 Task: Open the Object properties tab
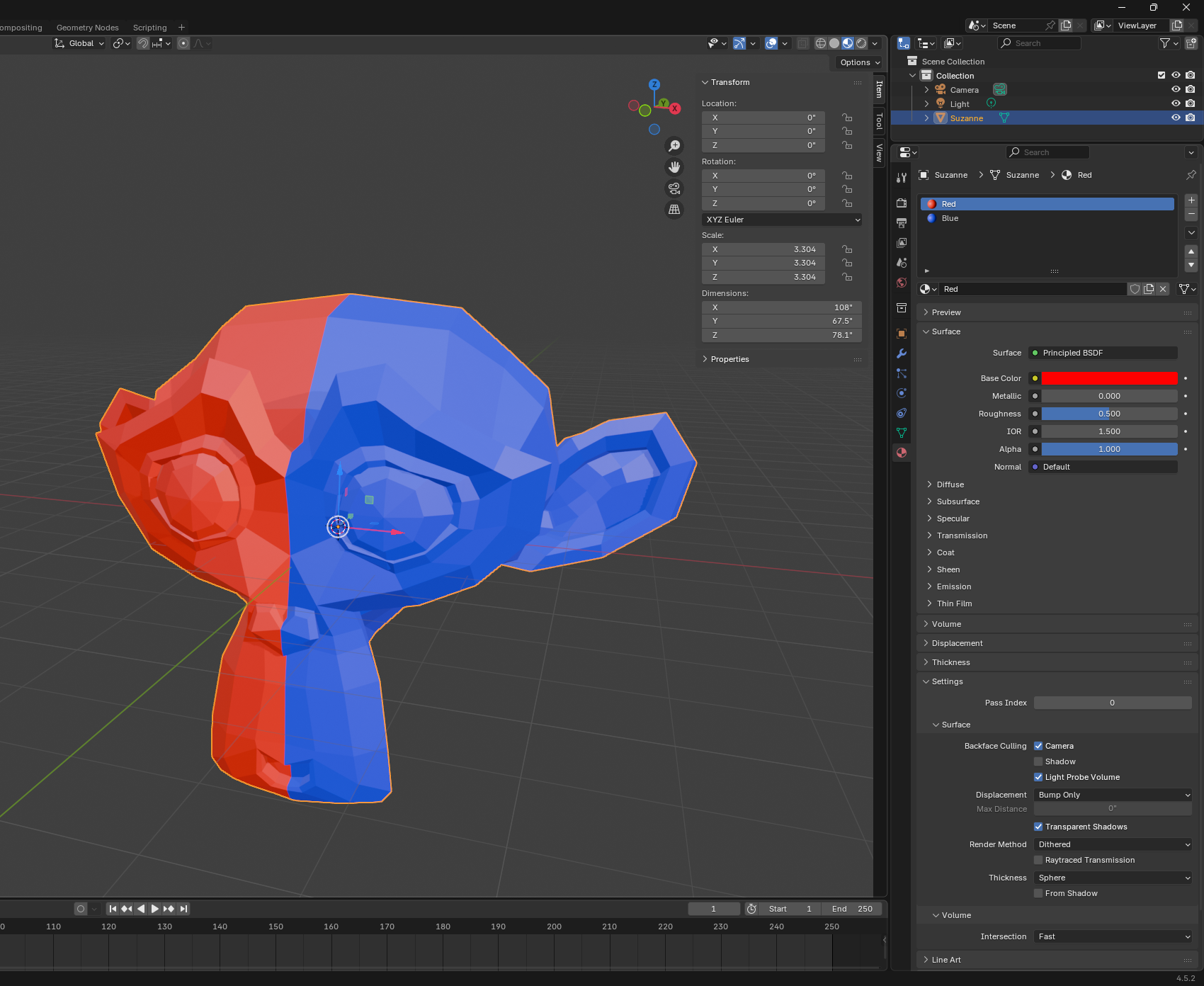click(x=902, y=334)
